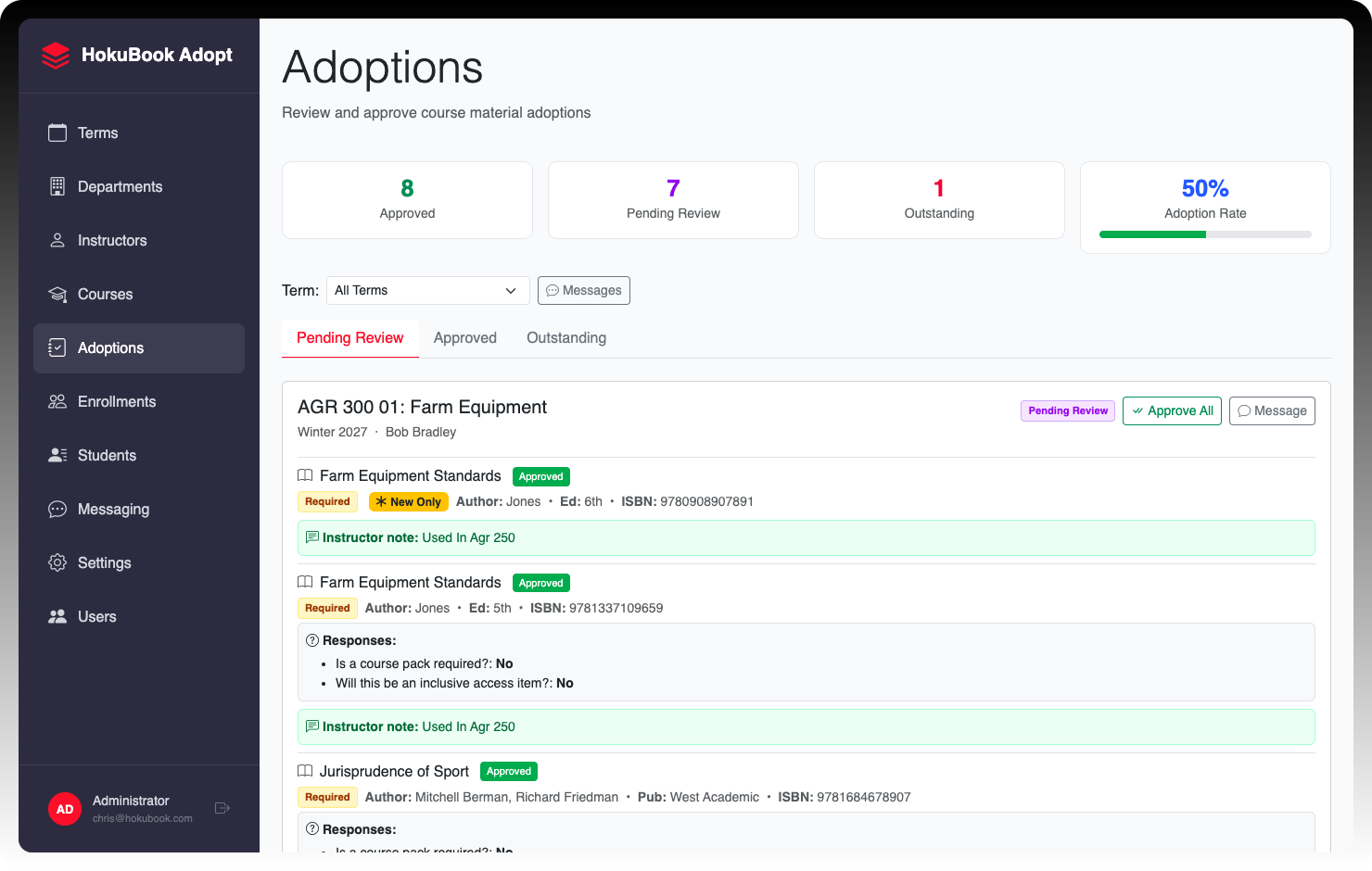The height and width of the screenshot is (871, 1372).
Task: Click the AD avatar circle
Action: pyautogui.click(x=65, y=809)
